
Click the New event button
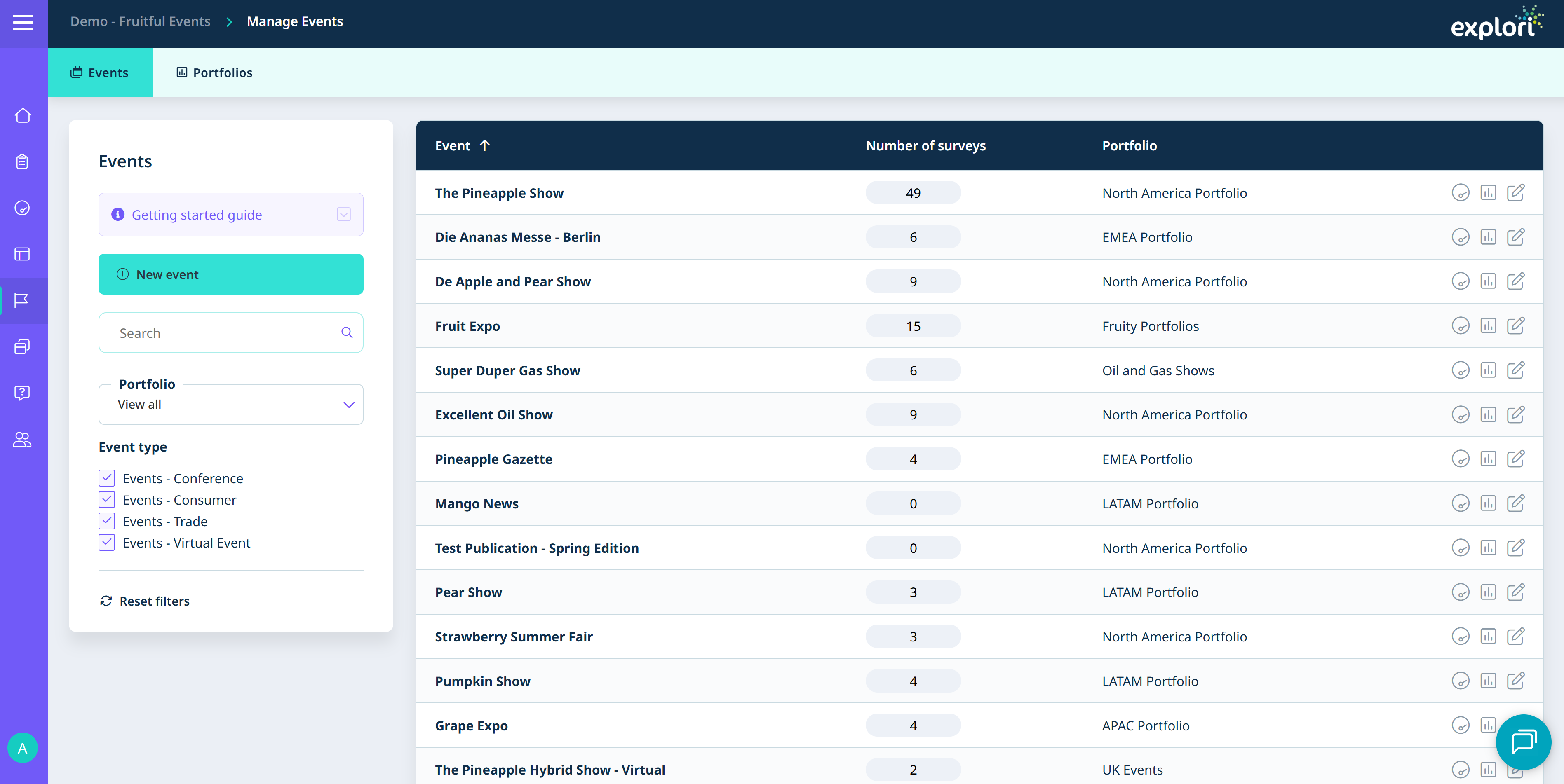tap(231, 274)
